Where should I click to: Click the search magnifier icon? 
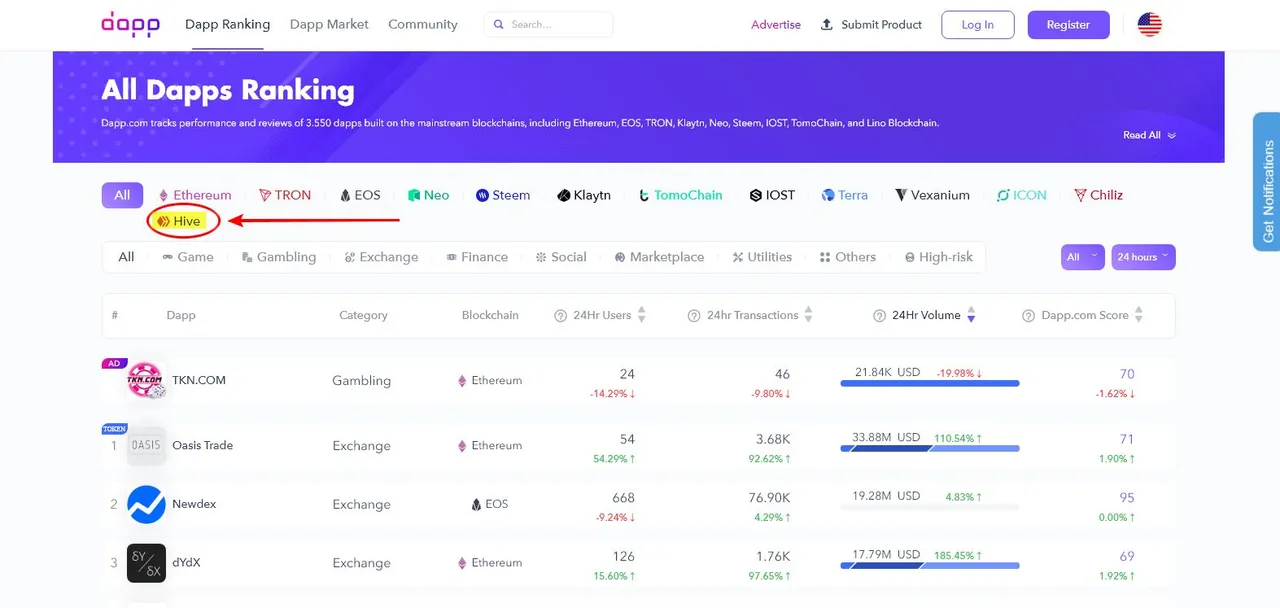[501, 25]
